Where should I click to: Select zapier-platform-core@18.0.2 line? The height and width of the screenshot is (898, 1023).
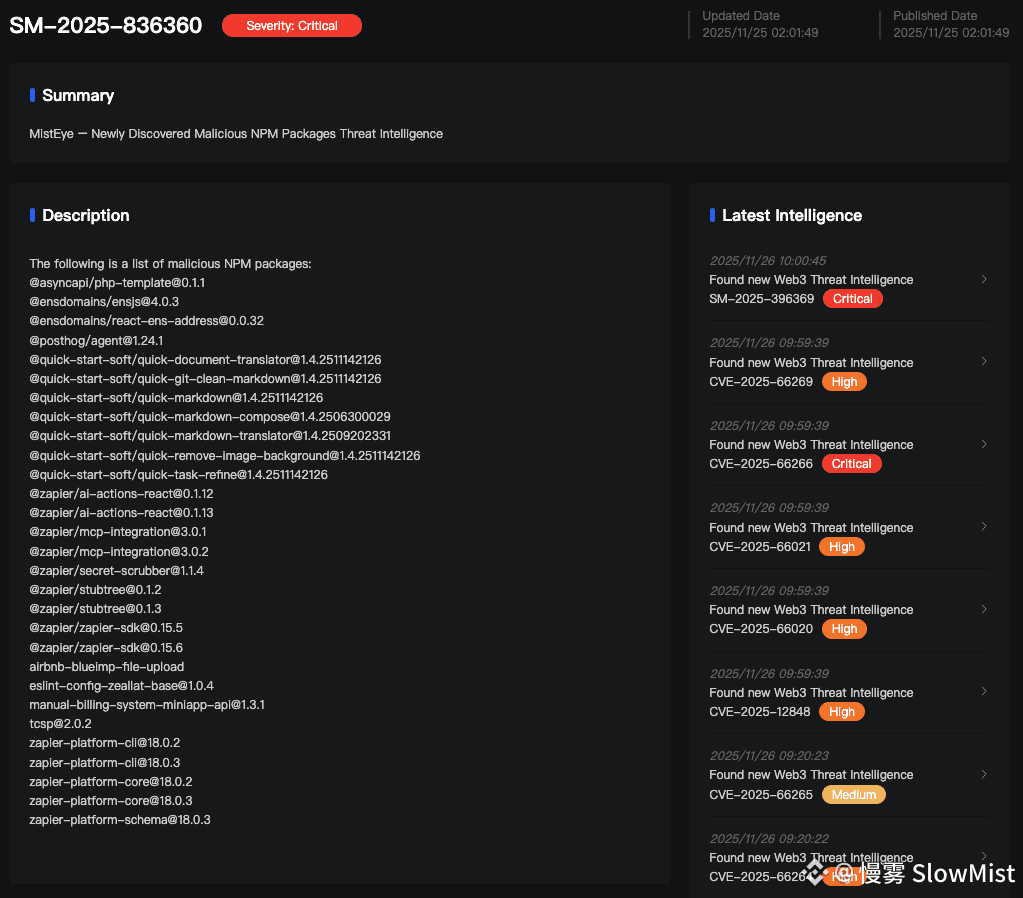111,781
